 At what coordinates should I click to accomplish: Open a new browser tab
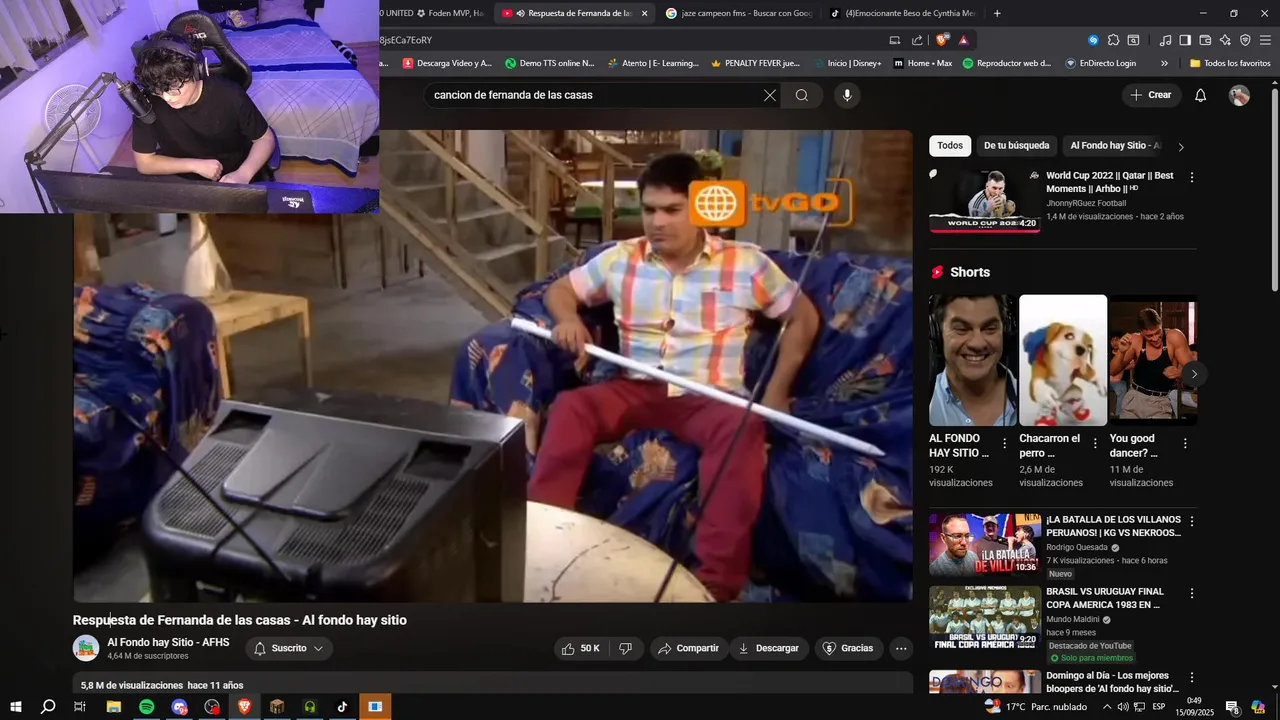pyautogui.click(x=997, y=13)
